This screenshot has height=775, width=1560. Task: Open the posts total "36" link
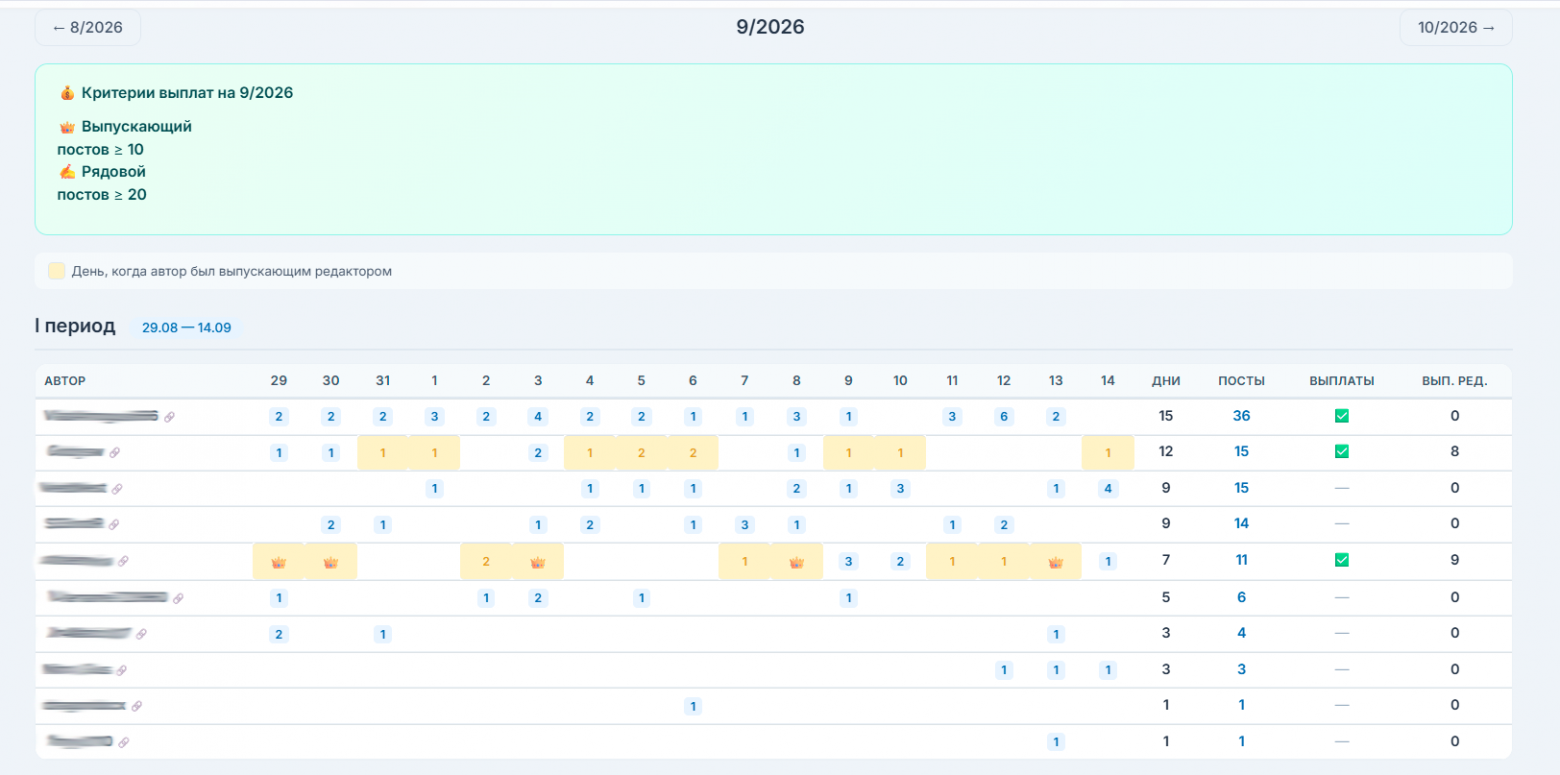click(1241, 416)
